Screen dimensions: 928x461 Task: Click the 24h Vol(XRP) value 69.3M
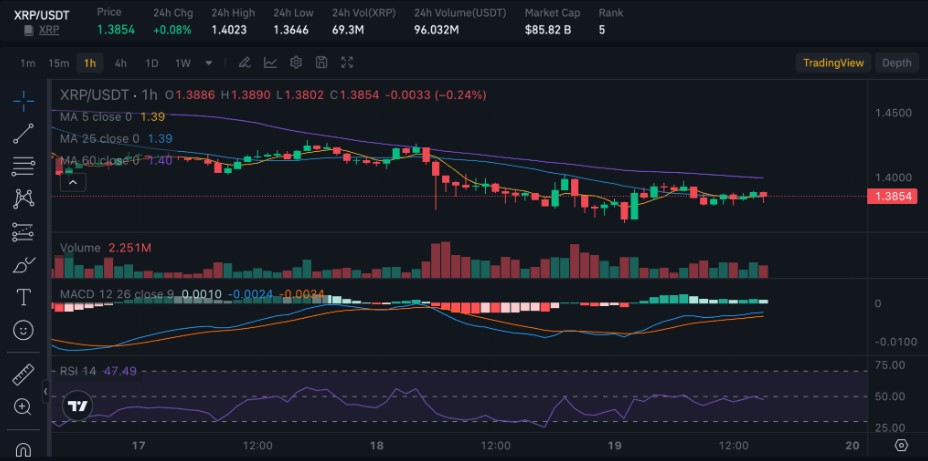click(347, 29)
